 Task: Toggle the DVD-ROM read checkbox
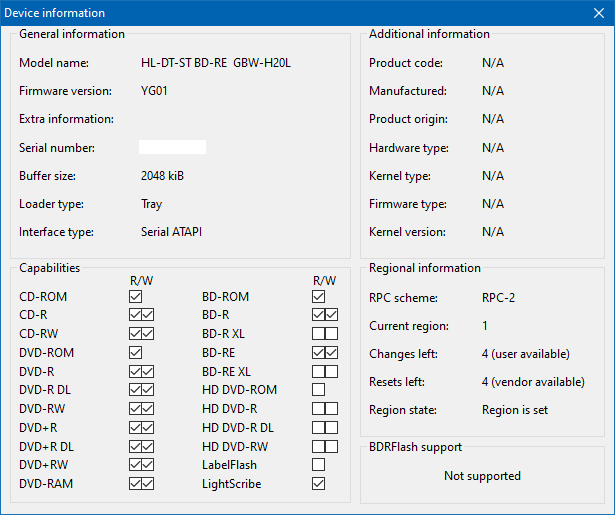click(x=135, y=352)
